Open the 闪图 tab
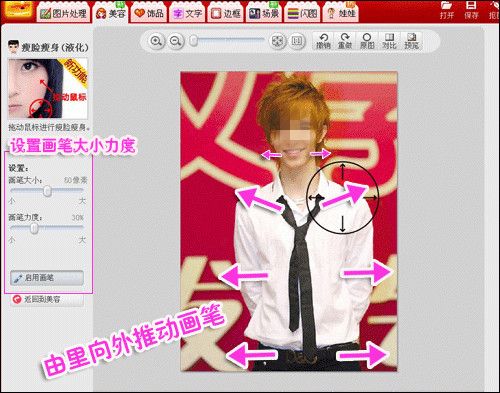 pyautogui.click(x=303, y=13)
